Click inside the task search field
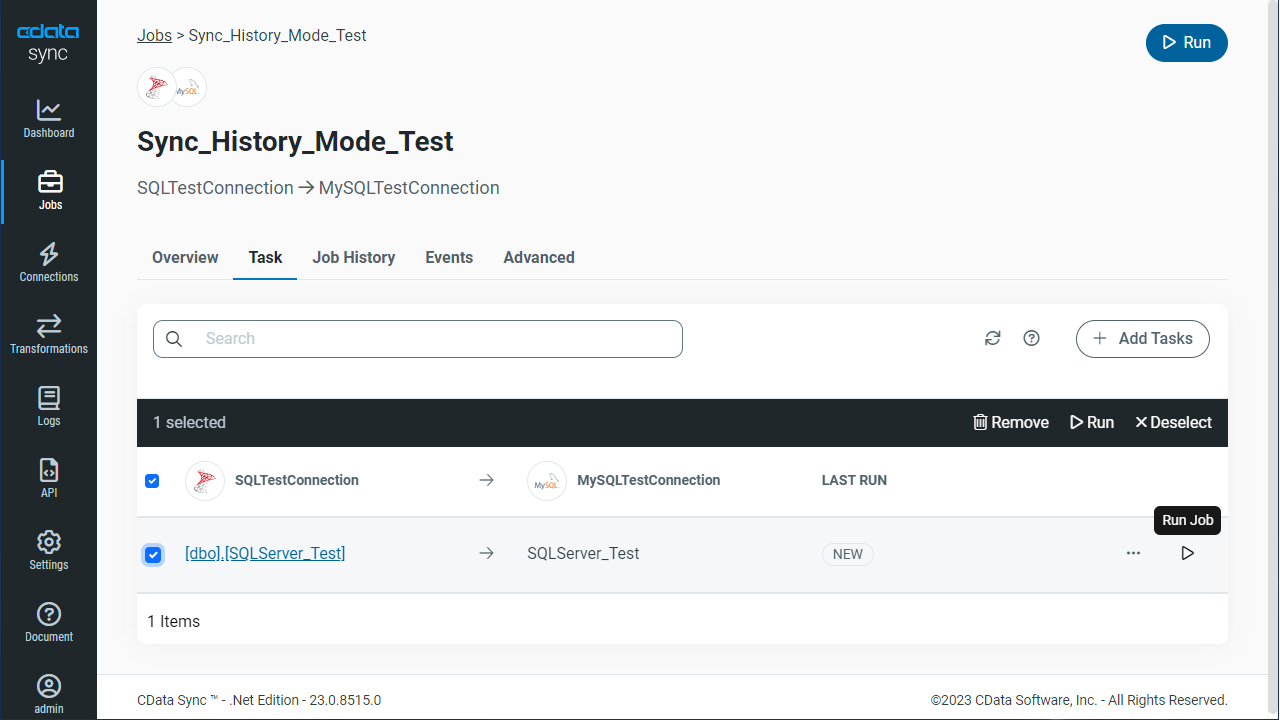This screenshot has height=720, width=1280. pos(418,338)
